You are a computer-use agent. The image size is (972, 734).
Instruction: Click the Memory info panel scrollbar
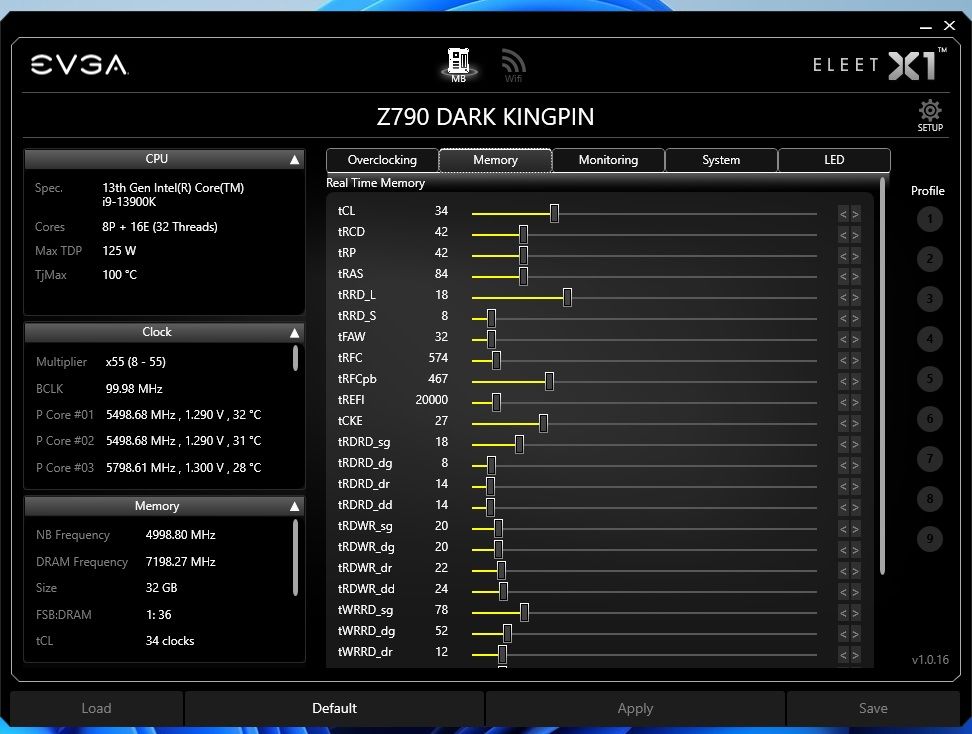(x=295, y=558)
